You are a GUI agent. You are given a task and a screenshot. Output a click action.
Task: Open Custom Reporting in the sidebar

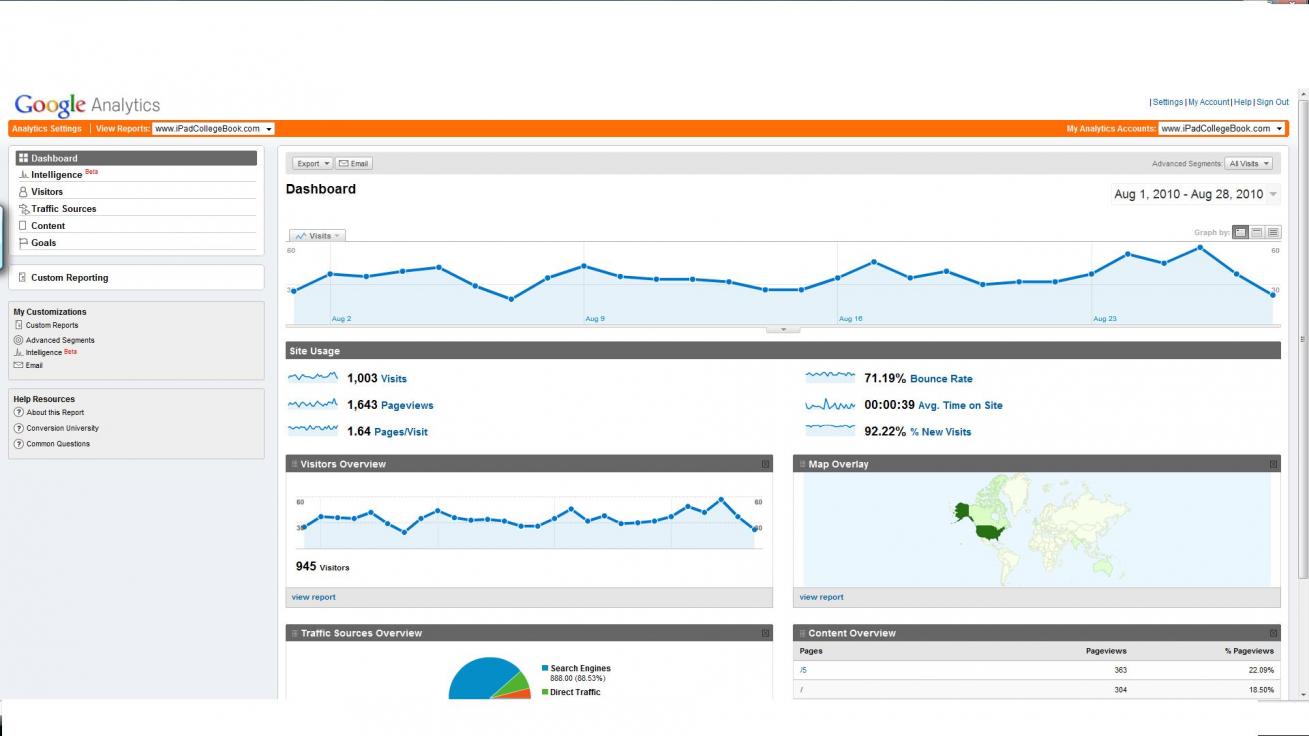coord(69,278)
